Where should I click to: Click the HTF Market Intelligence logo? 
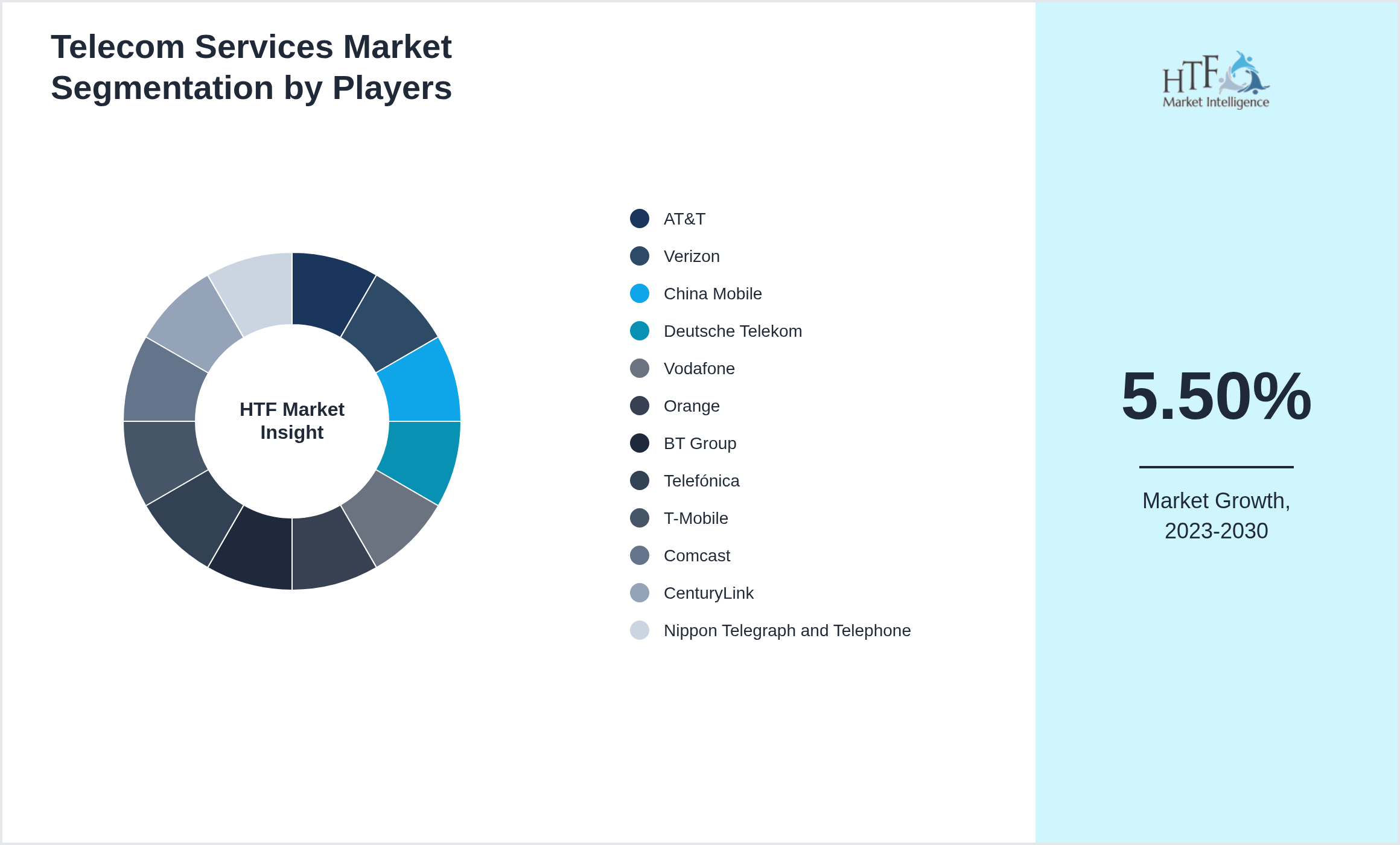[x=1217, y=78]
